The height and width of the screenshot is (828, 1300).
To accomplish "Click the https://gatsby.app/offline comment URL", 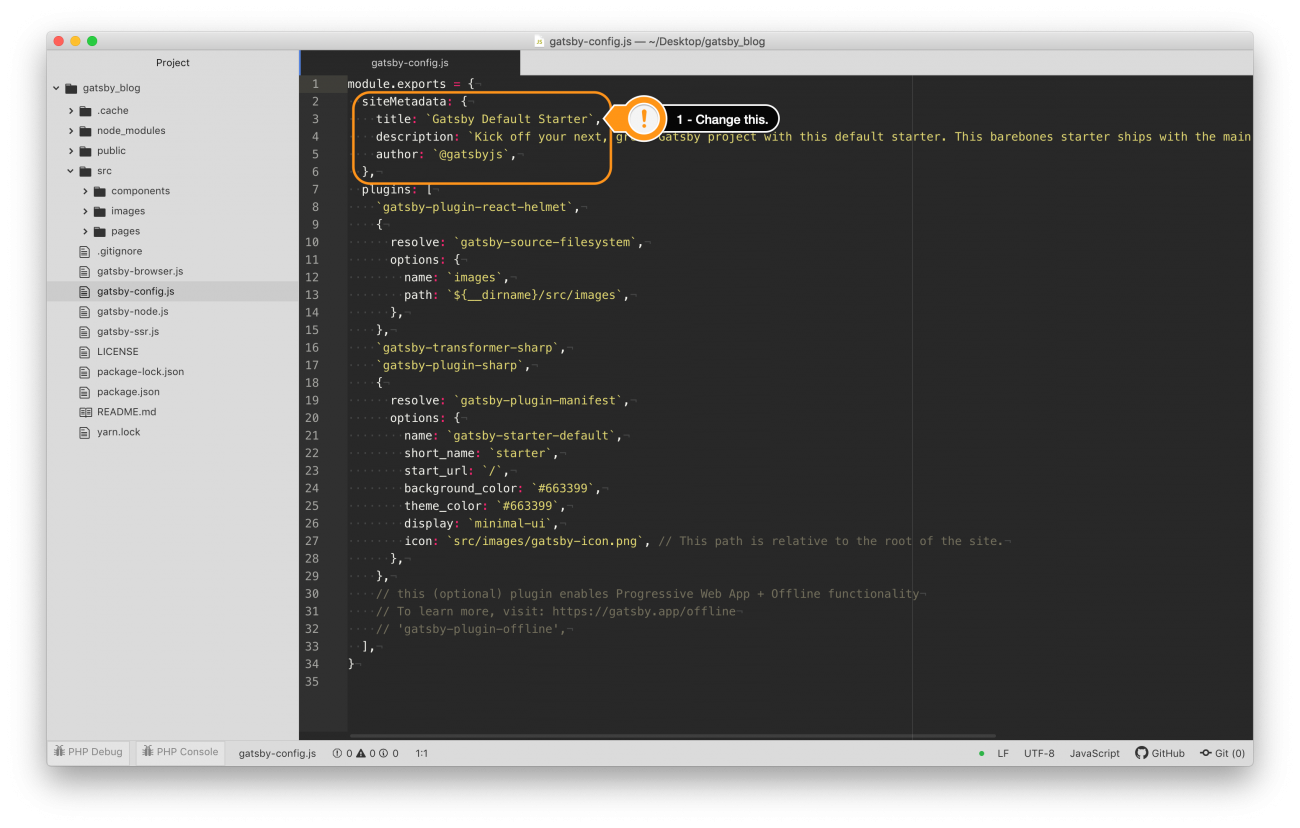I will click(642, 611).
